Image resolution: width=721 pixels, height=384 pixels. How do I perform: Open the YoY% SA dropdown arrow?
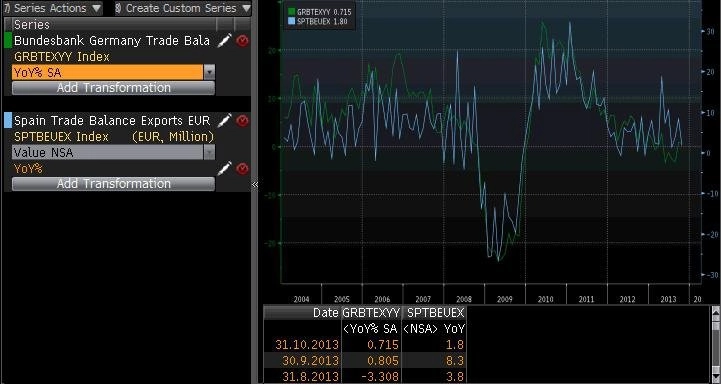pos(209,72)
